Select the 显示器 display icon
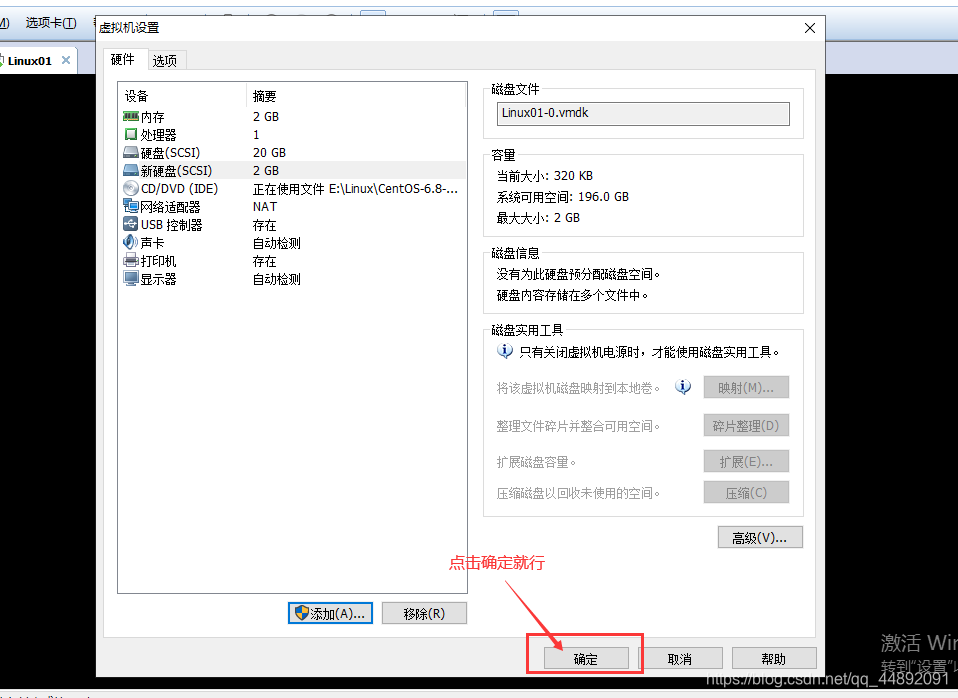 coord(131,279)
